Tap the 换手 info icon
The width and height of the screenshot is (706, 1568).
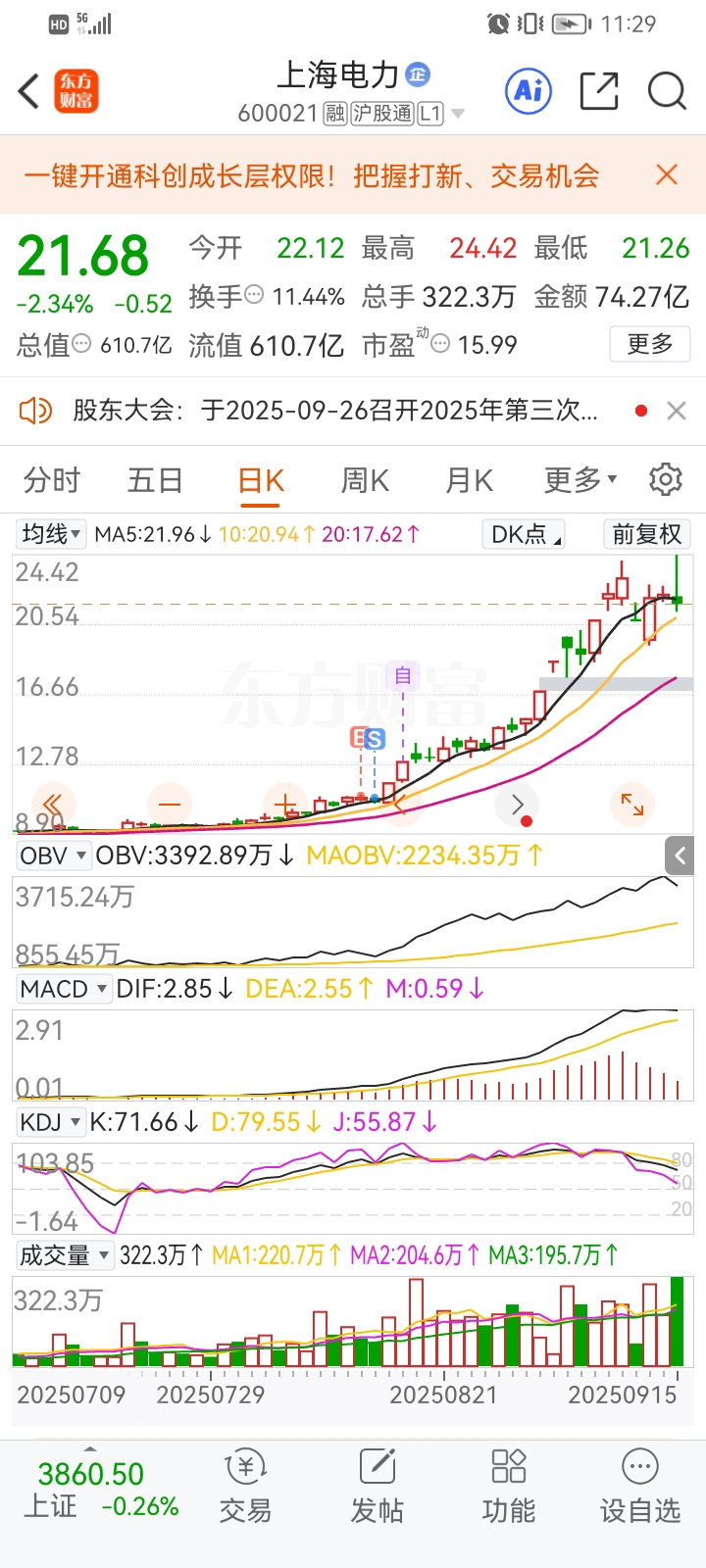254,295
